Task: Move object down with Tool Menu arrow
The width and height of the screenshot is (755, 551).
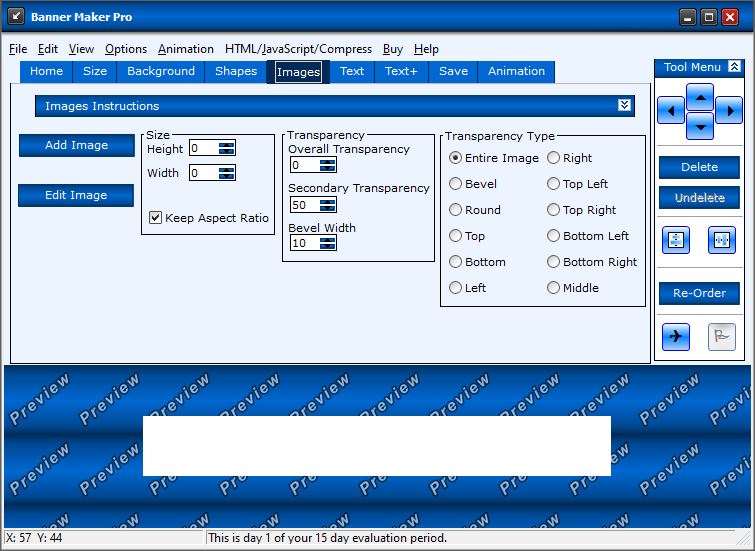Action: (700, 126)
